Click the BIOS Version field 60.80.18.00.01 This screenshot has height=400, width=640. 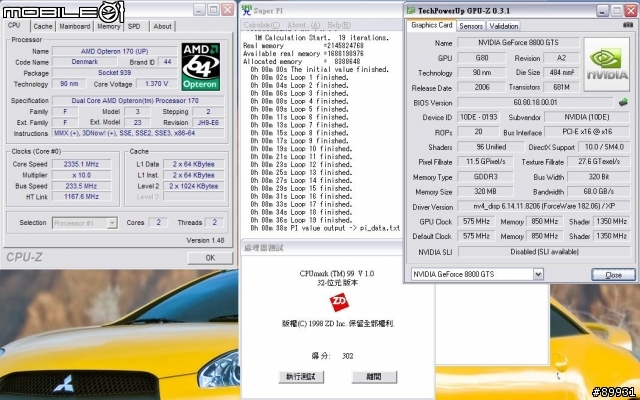pos(535,102)
